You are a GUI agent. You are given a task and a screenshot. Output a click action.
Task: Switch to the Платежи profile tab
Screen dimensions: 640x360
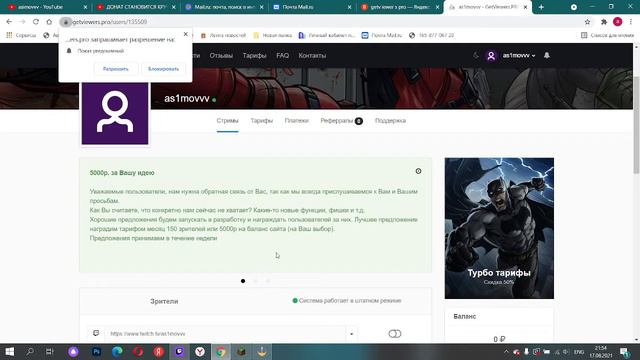pyautogui.click(x=297, y=121)
